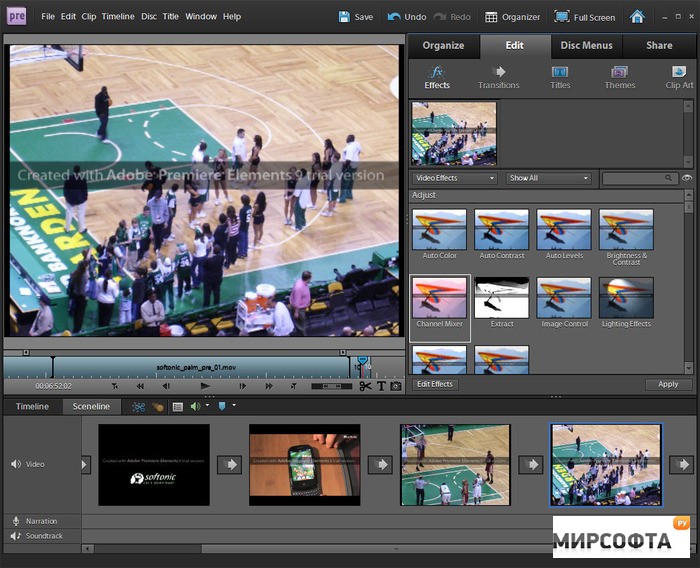Screen dimensions: 700x568
Task: Go to previous edit point
Action: coord(115,386)
